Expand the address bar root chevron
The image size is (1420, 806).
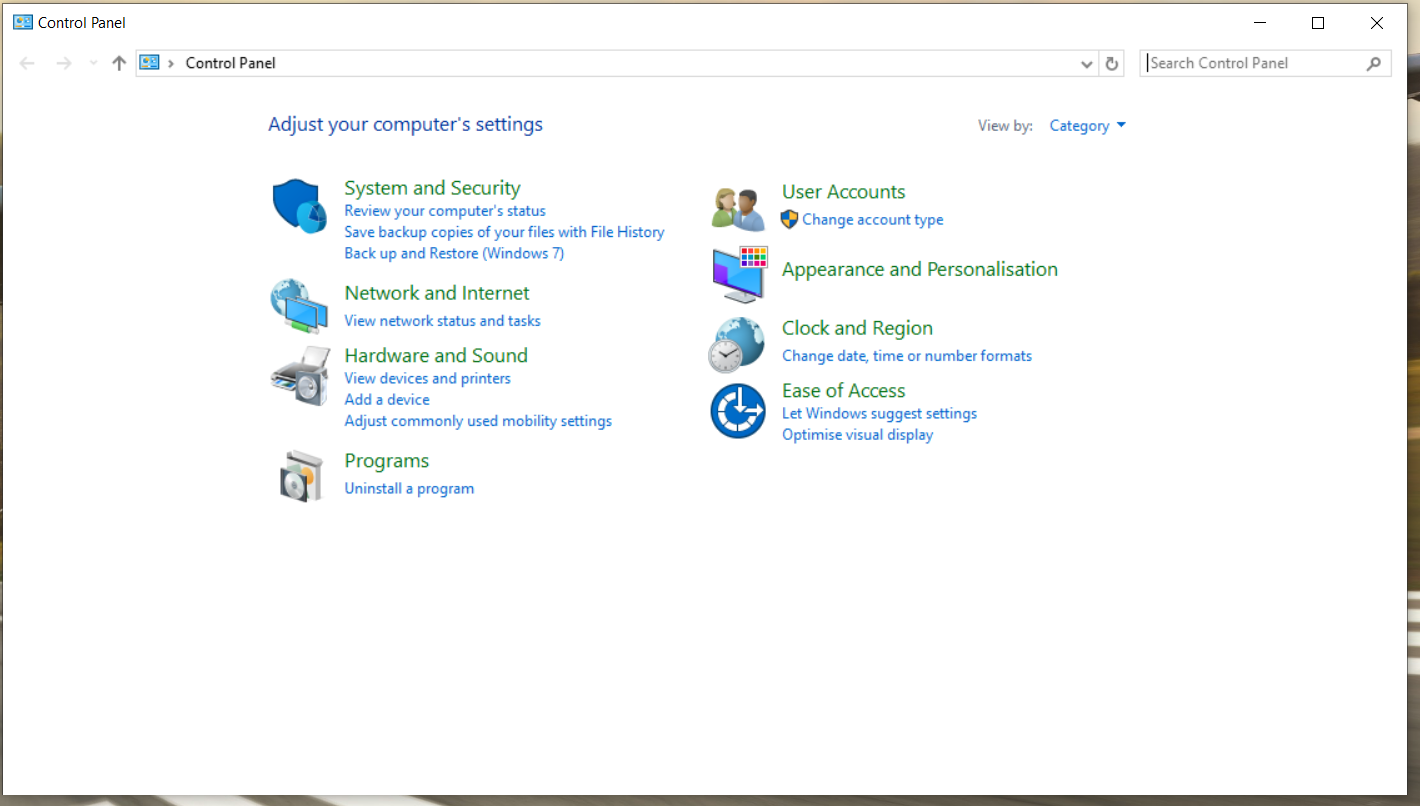172,63
